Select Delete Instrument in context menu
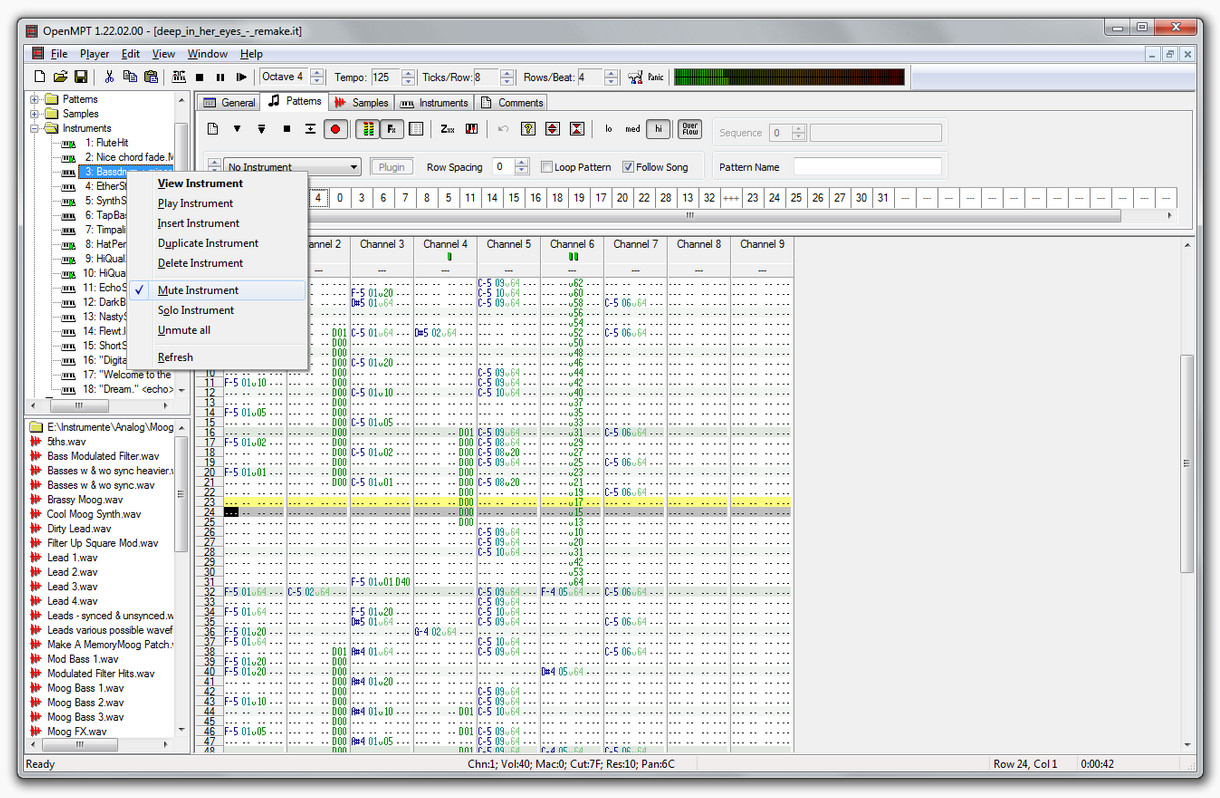The height and width of the screenshot is (798, 1220). pyautogui.click(x=217, y=263)
